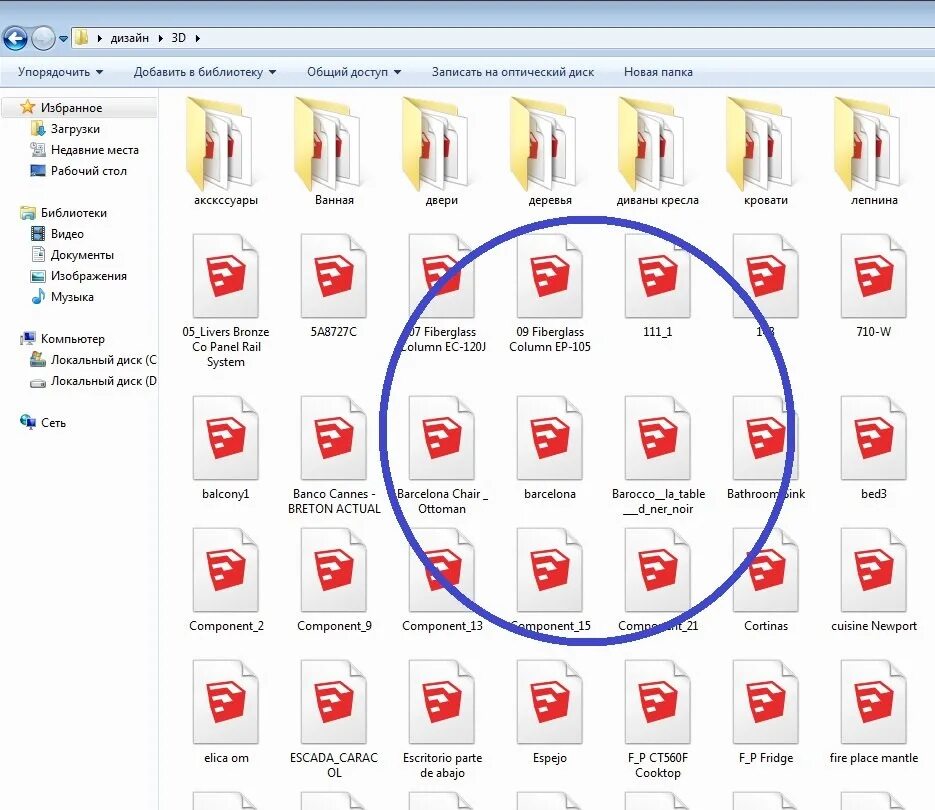Select the 'диваны кресла' folder

coord(658,152)
